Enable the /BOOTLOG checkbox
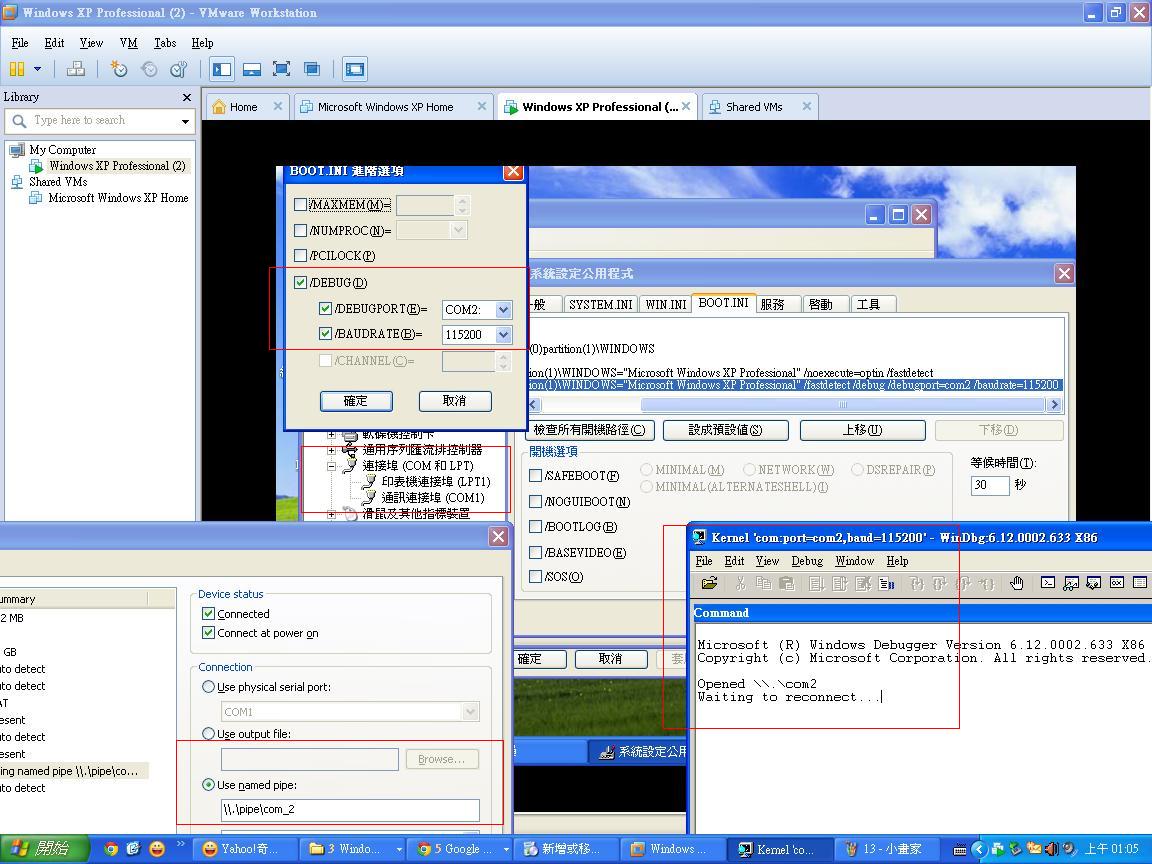The width and height of the screenshot is (1152, 864). pyautogui.click(x=536, y=527)
